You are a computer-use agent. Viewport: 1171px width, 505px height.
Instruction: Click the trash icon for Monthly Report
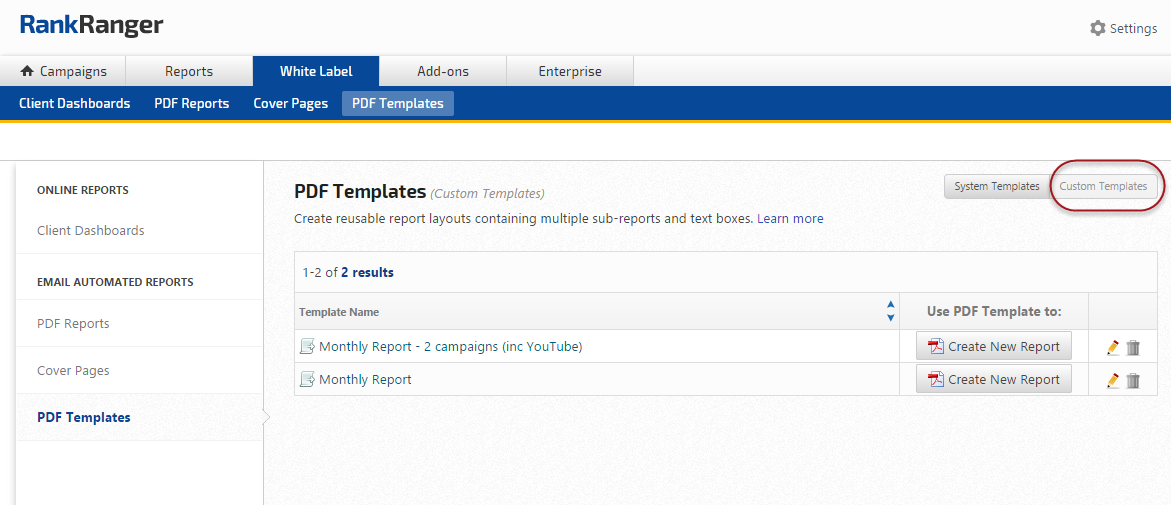tap(1133, 380)
